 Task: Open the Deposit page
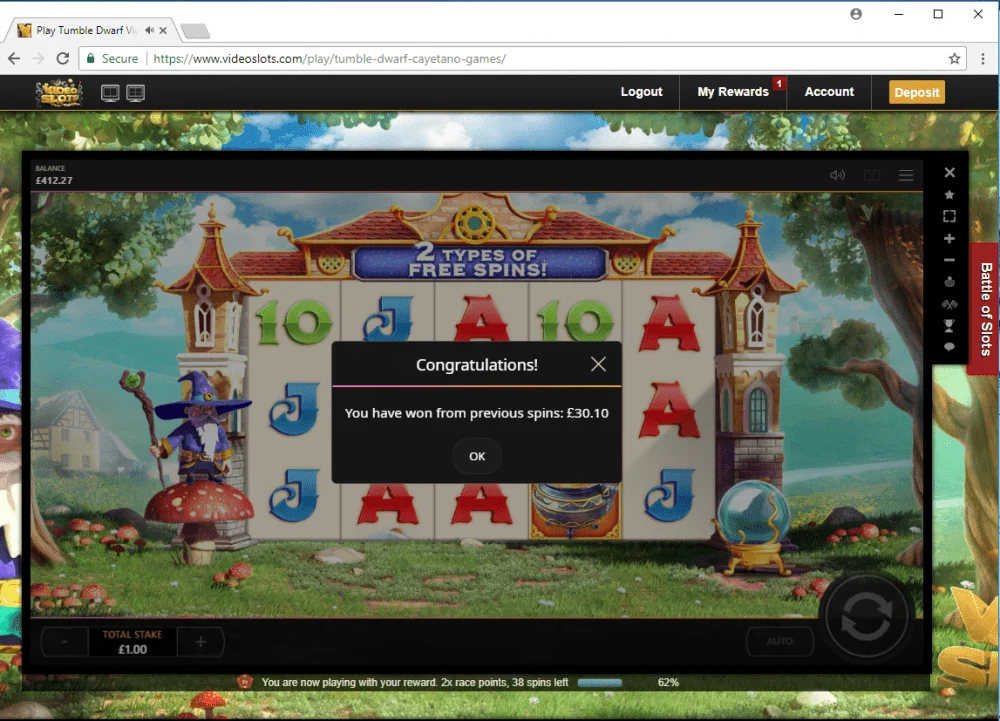(x=916, y=92)
